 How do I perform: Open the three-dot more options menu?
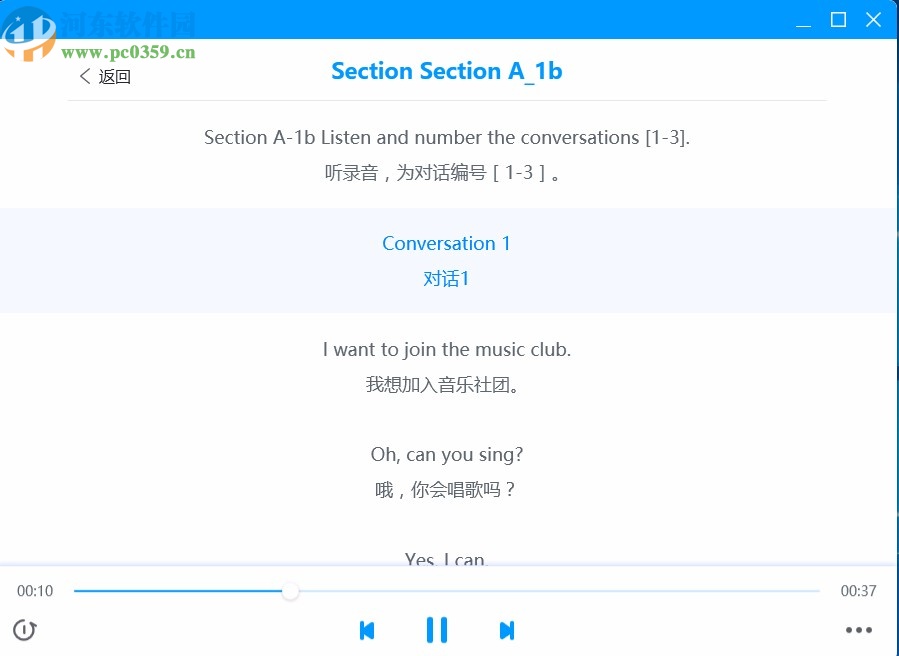click(x=858, y=630)
